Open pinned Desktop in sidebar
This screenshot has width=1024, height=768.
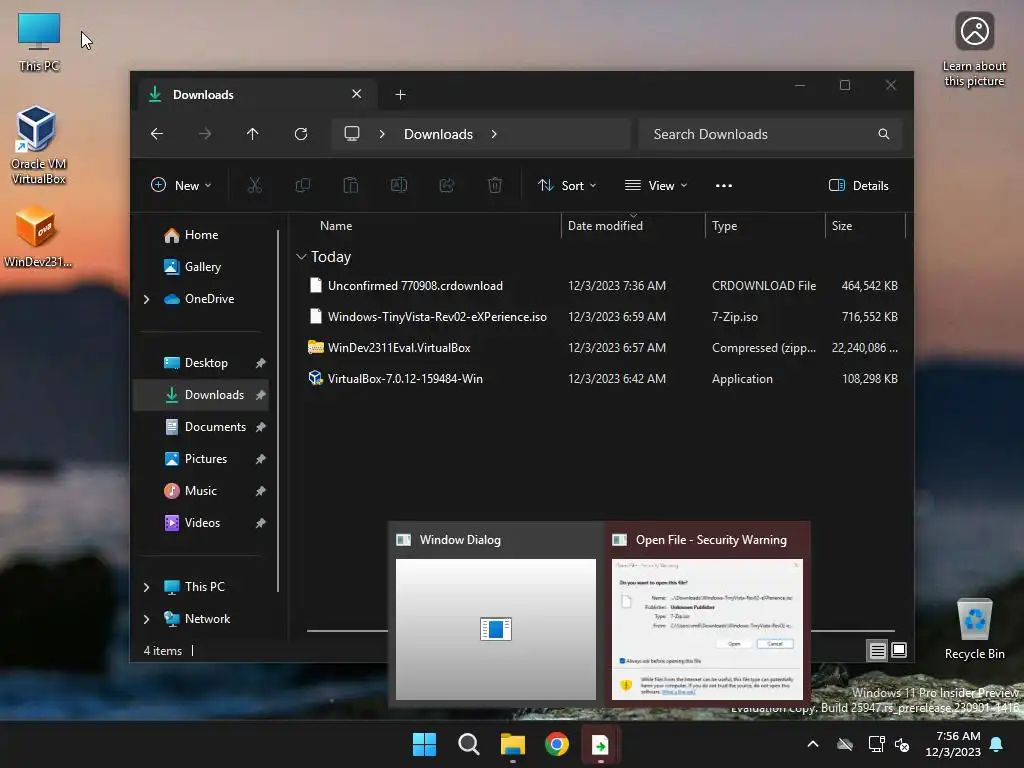pos(206,363)
